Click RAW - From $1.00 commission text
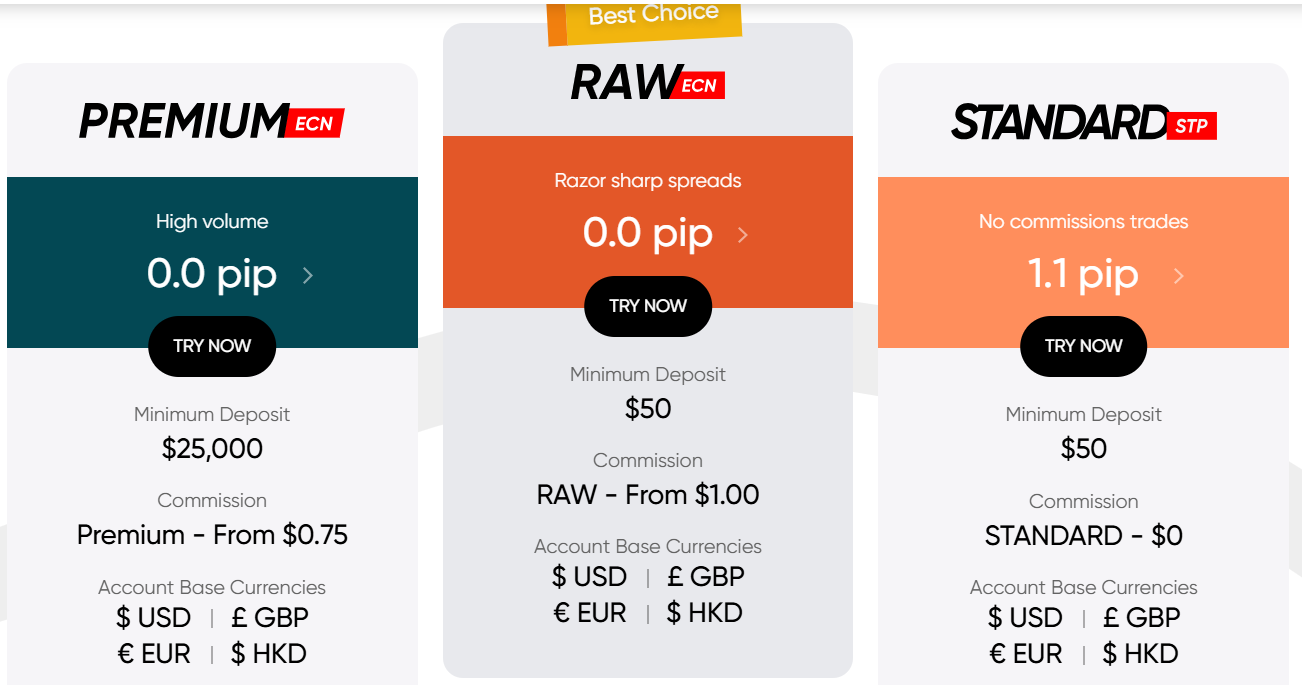The width and height of the screenshot is (1302, 685). click(x=648, y=495)
